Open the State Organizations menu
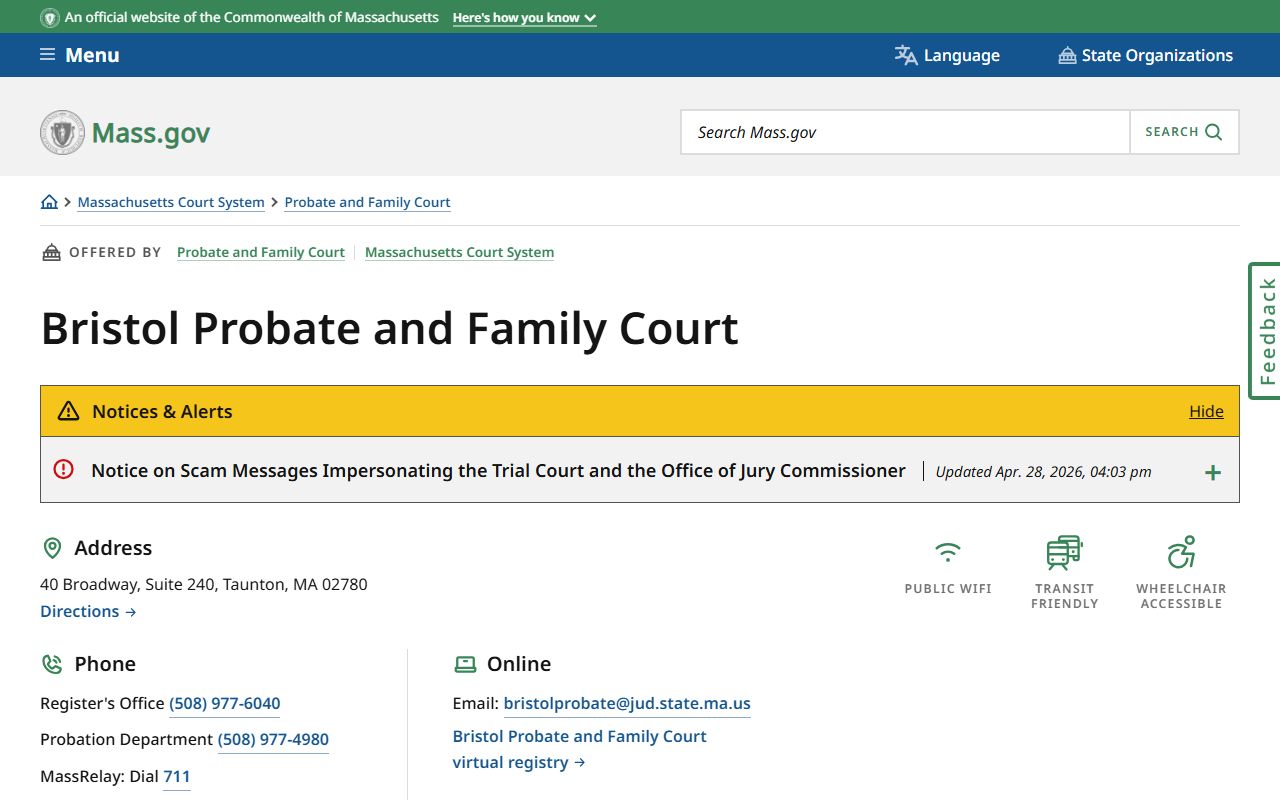The width and height of the screenshot is (1280, 800). 1145,55
